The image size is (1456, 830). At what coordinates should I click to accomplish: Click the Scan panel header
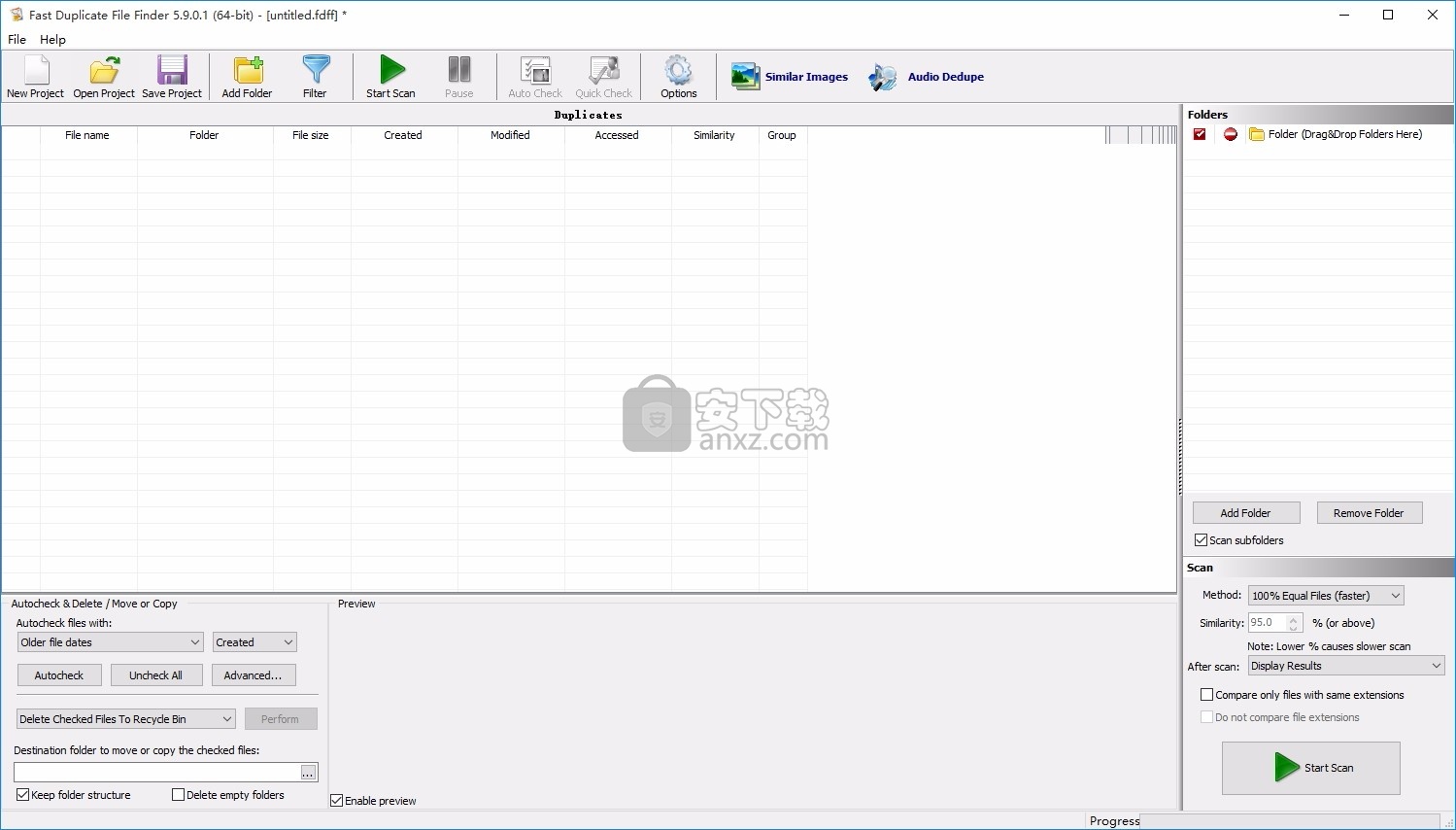coord(1318,568)
